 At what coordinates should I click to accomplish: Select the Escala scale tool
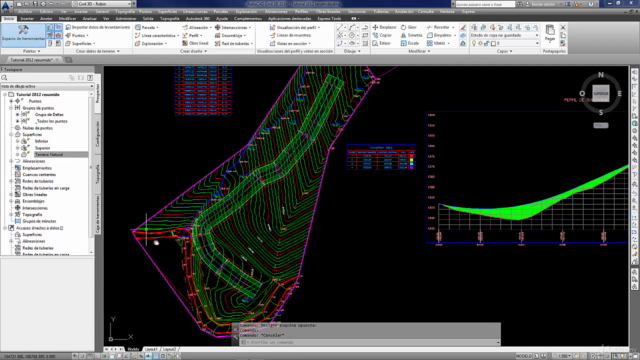point(410,43)
